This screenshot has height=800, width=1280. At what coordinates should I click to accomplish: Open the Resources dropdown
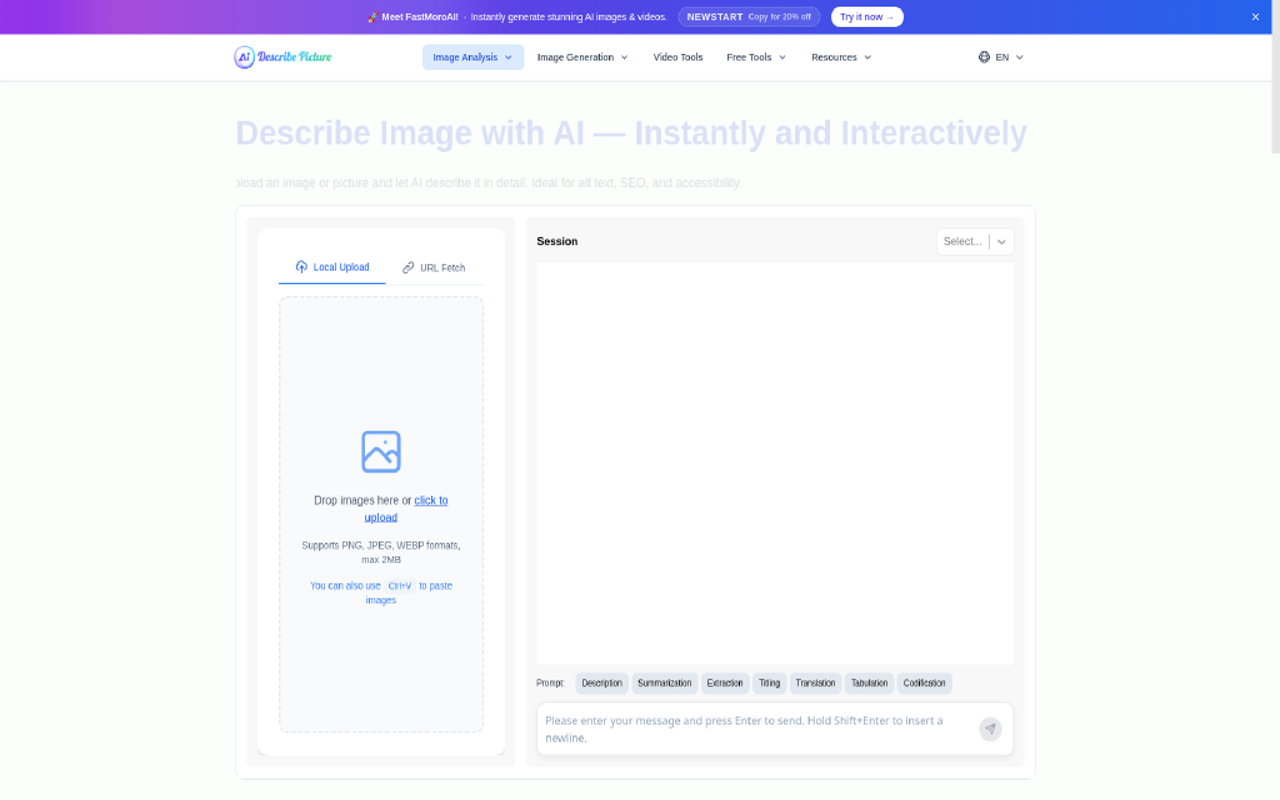[841, 57]
